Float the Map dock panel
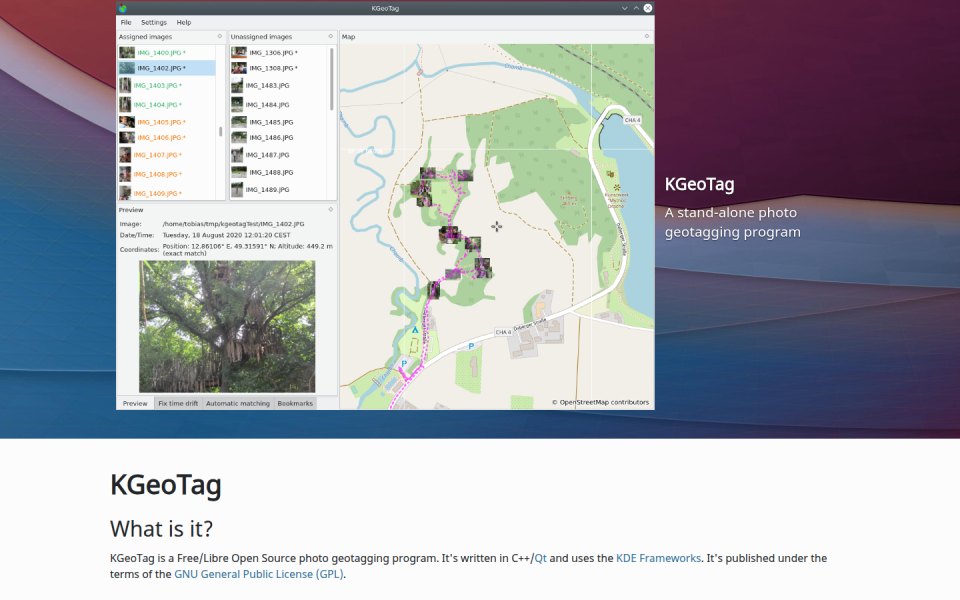 [647, 37]
